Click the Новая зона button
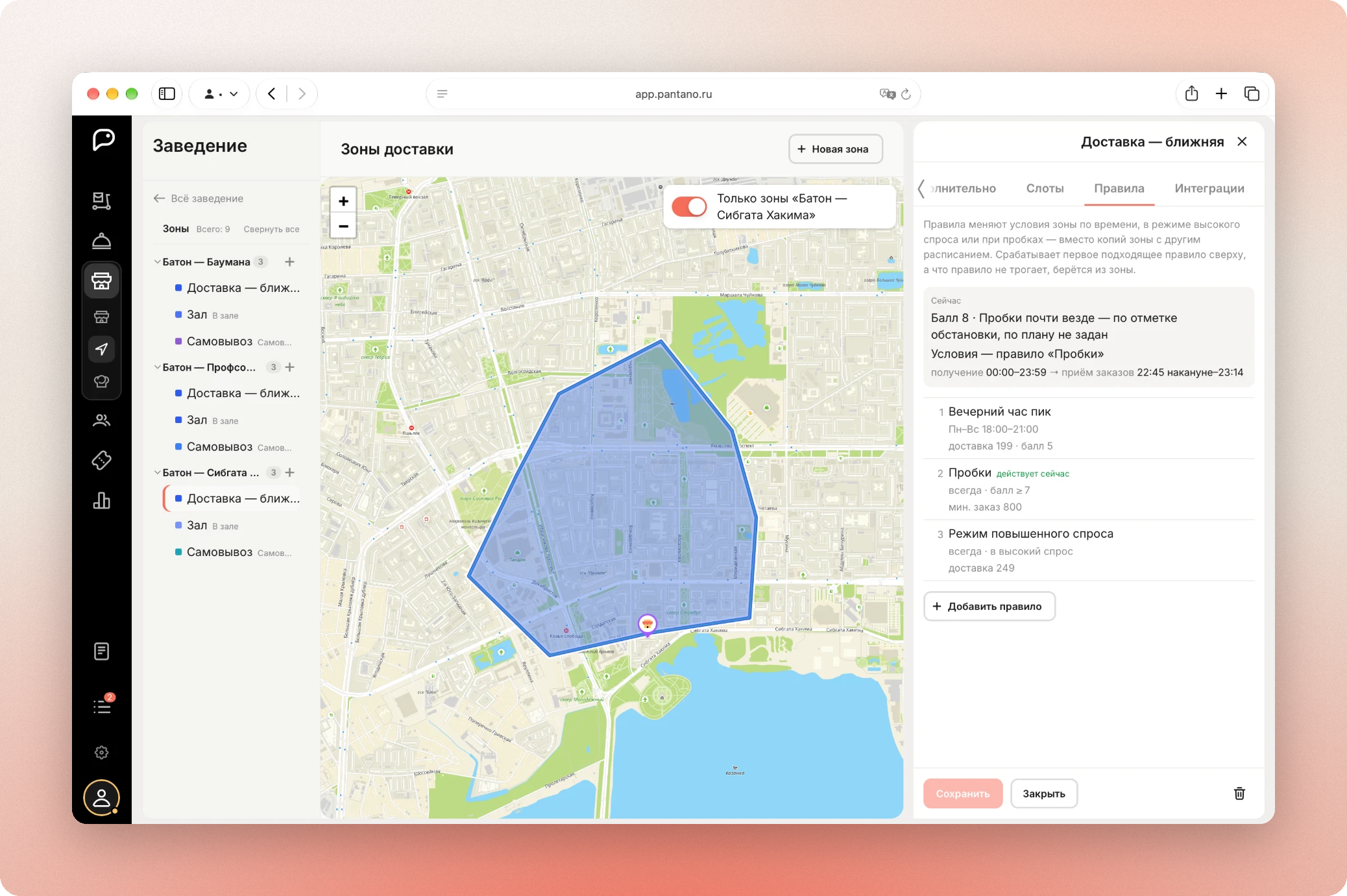 coord(835,149)
